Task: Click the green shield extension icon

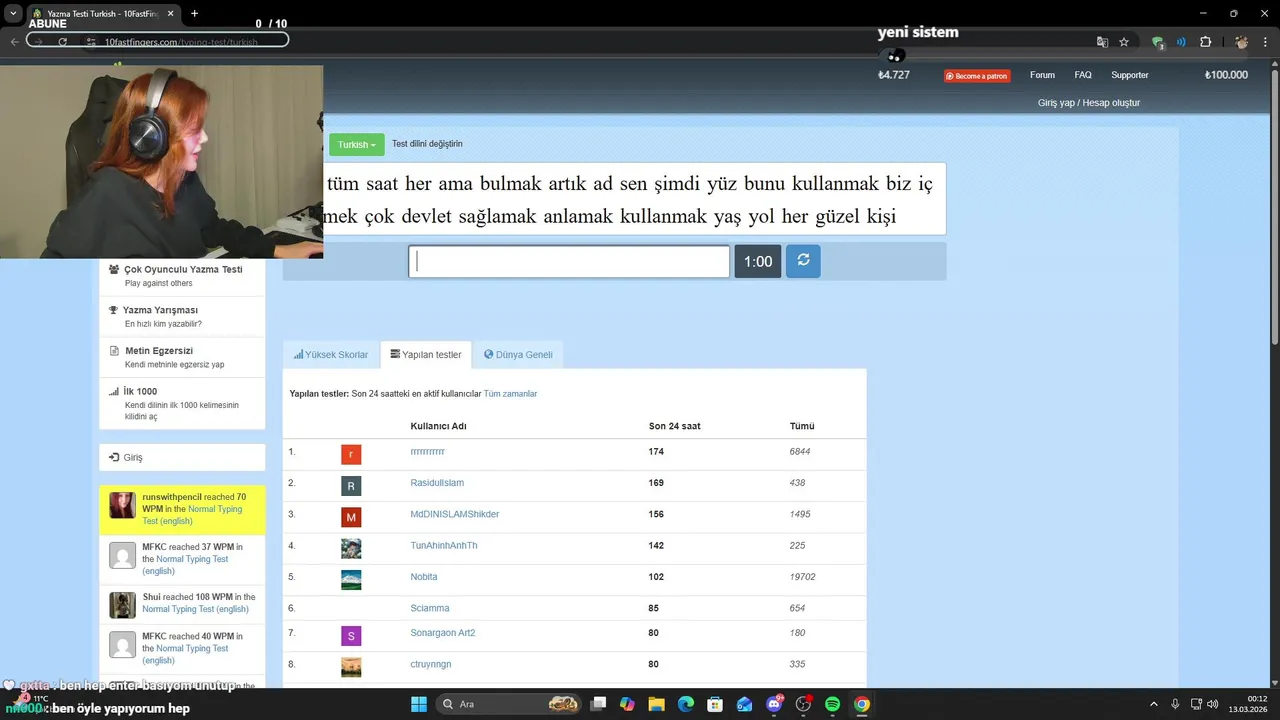Action: click(x=1158, y=42)
